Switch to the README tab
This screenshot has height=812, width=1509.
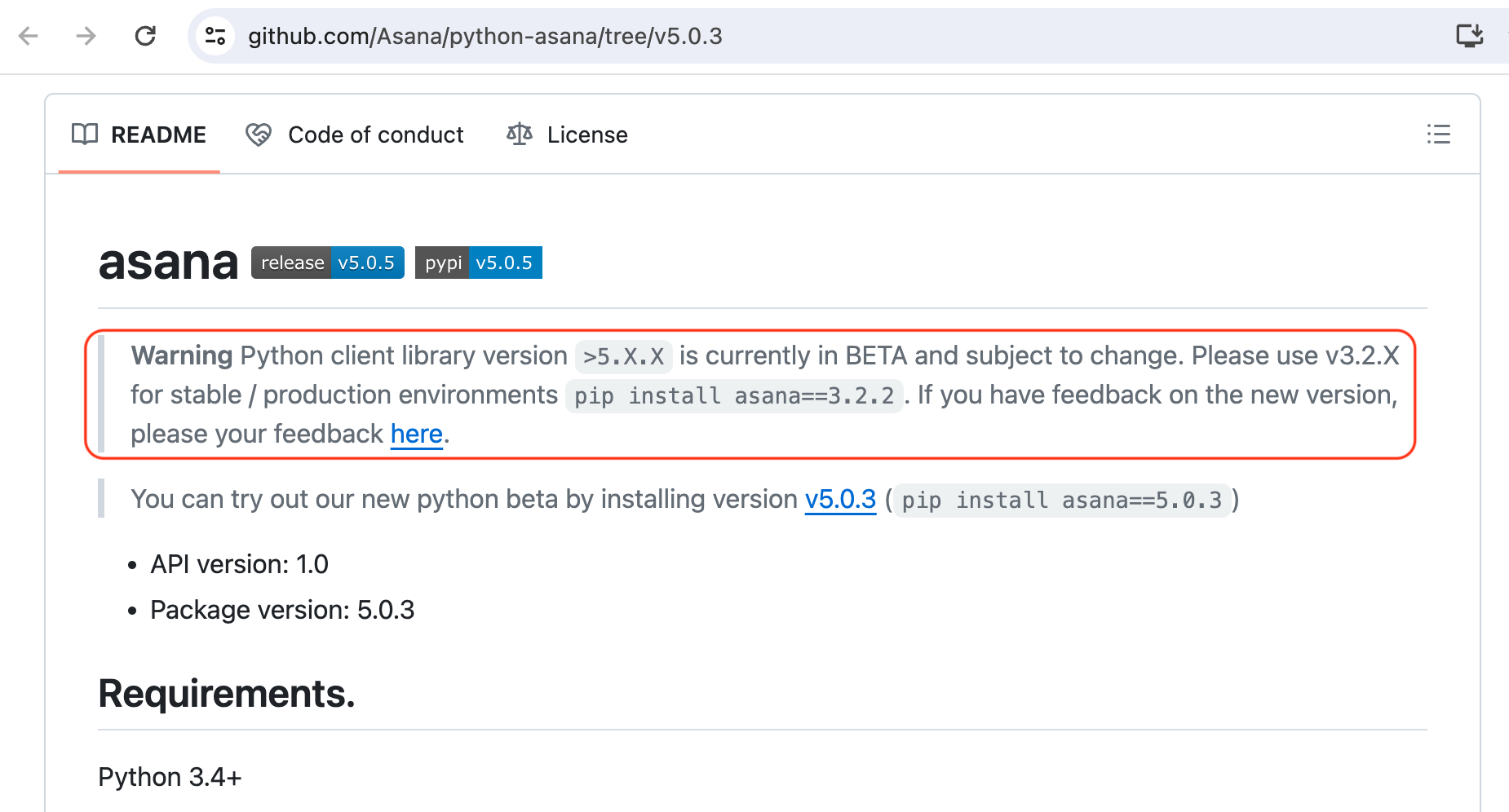(158, 135)
